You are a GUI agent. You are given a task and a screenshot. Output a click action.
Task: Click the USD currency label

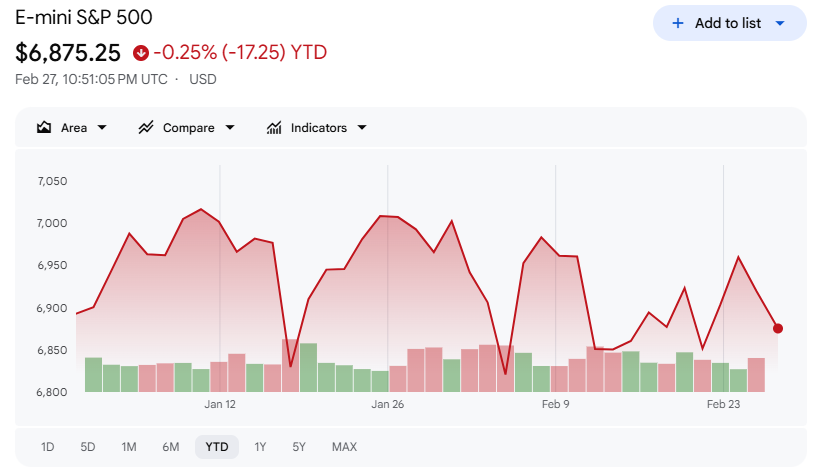pos(203,79)
